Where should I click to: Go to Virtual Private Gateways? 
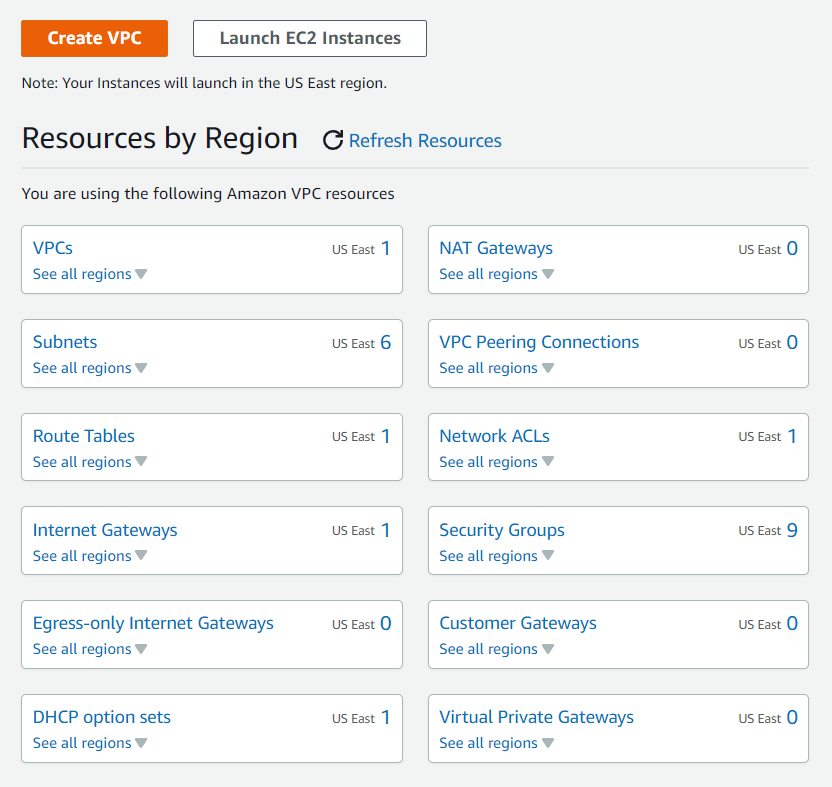[536, 717]
